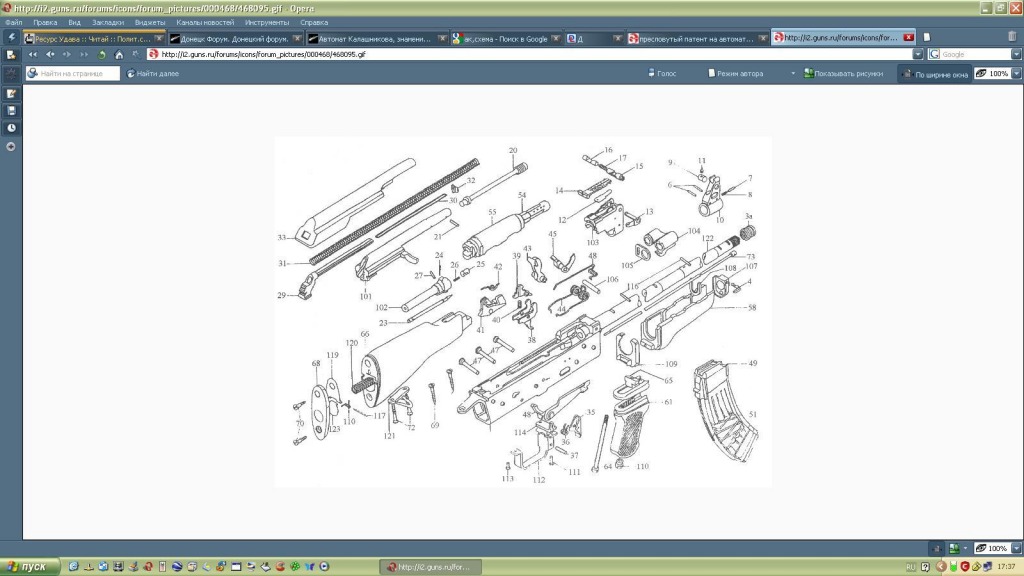The image size is (1024, 576).
Task: Click the Найти далее button
Action: (153, 74)
